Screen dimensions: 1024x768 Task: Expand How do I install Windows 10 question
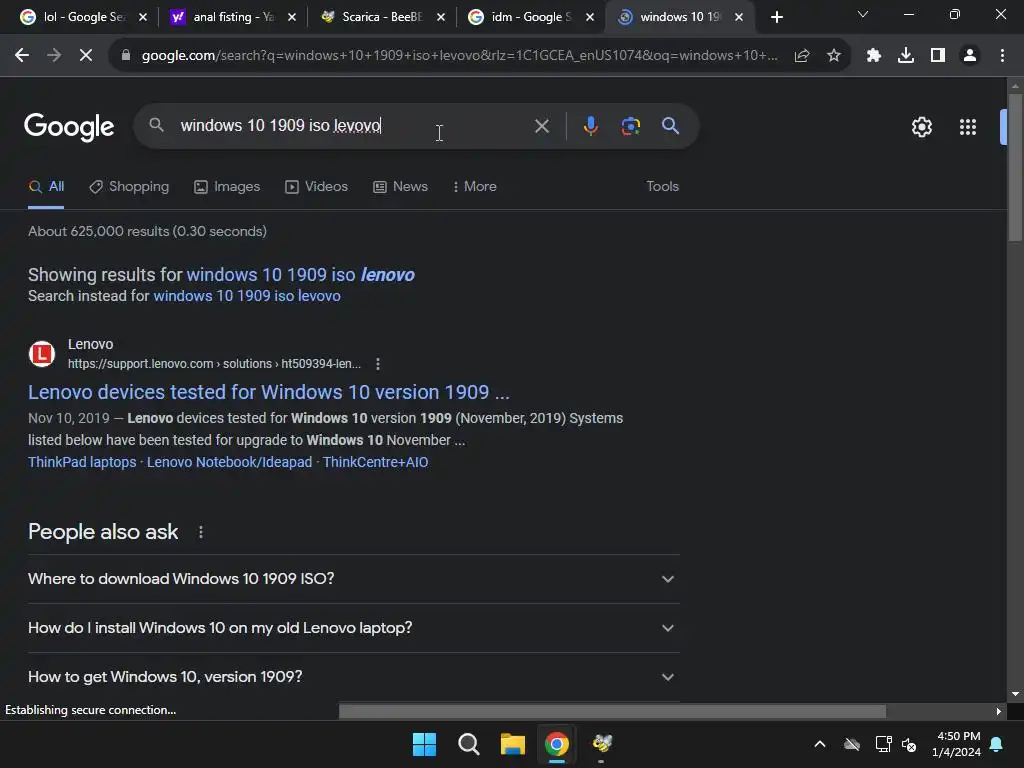coord(354,628)
